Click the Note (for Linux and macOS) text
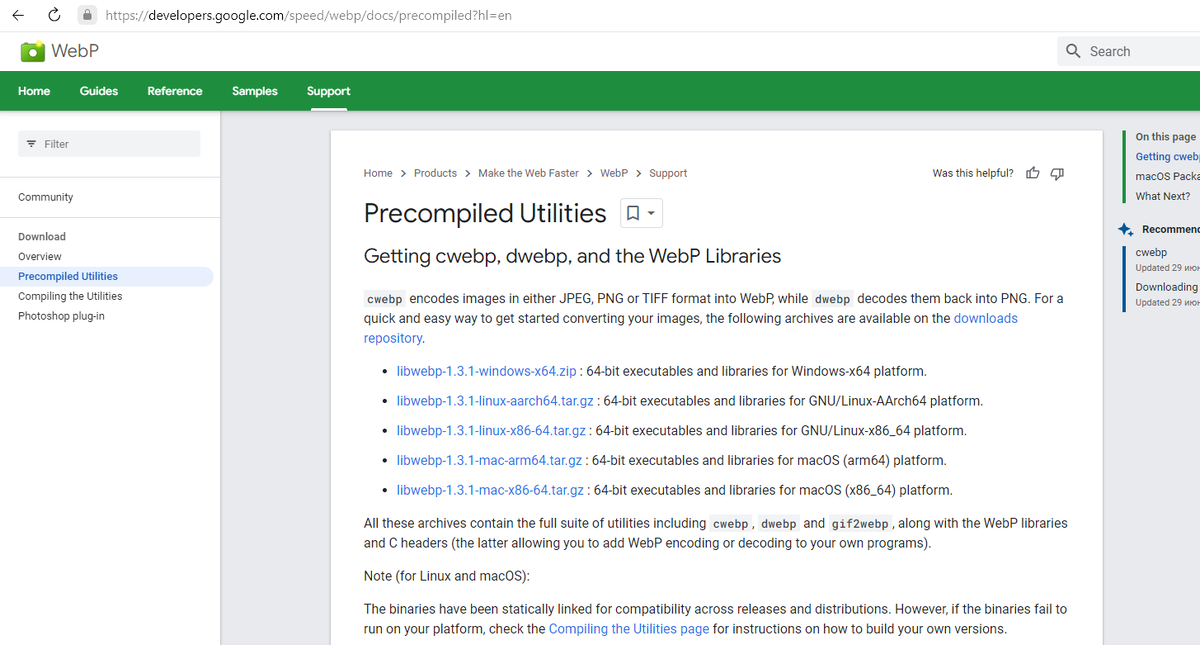This screenshot has width=1200, height=645. 447,576
